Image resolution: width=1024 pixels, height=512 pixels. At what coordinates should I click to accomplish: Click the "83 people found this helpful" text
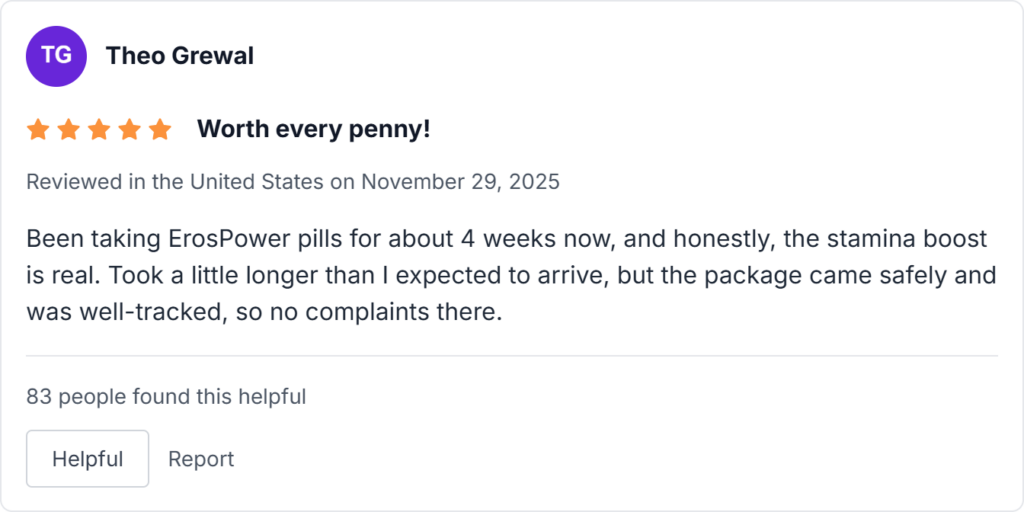(x=166, y=397)
